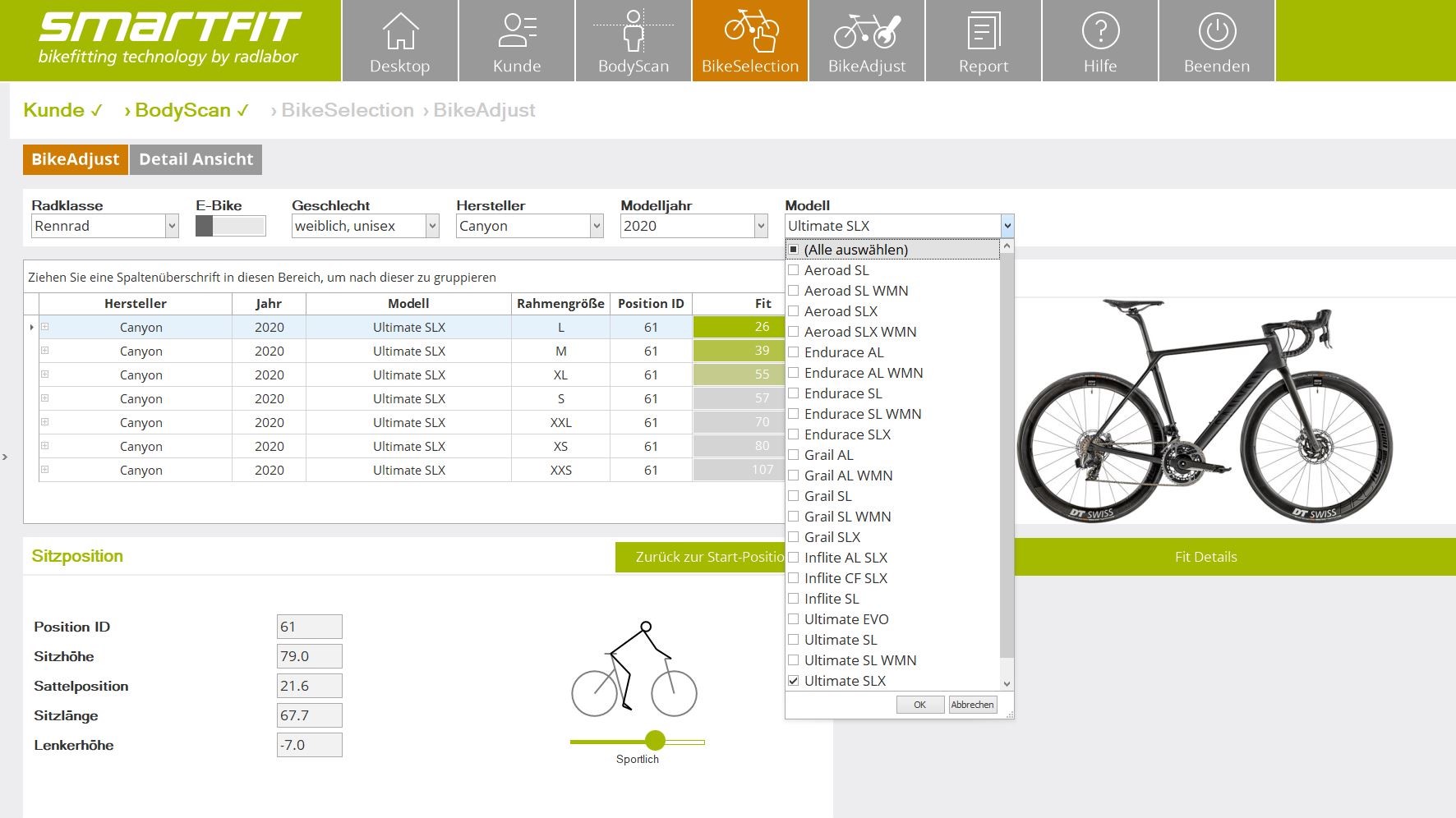Image resolution: width=1456 pixels, height=818 pixels.
Task: Switch to the Detail Ansicht tab
Action: tap(196, 159)
